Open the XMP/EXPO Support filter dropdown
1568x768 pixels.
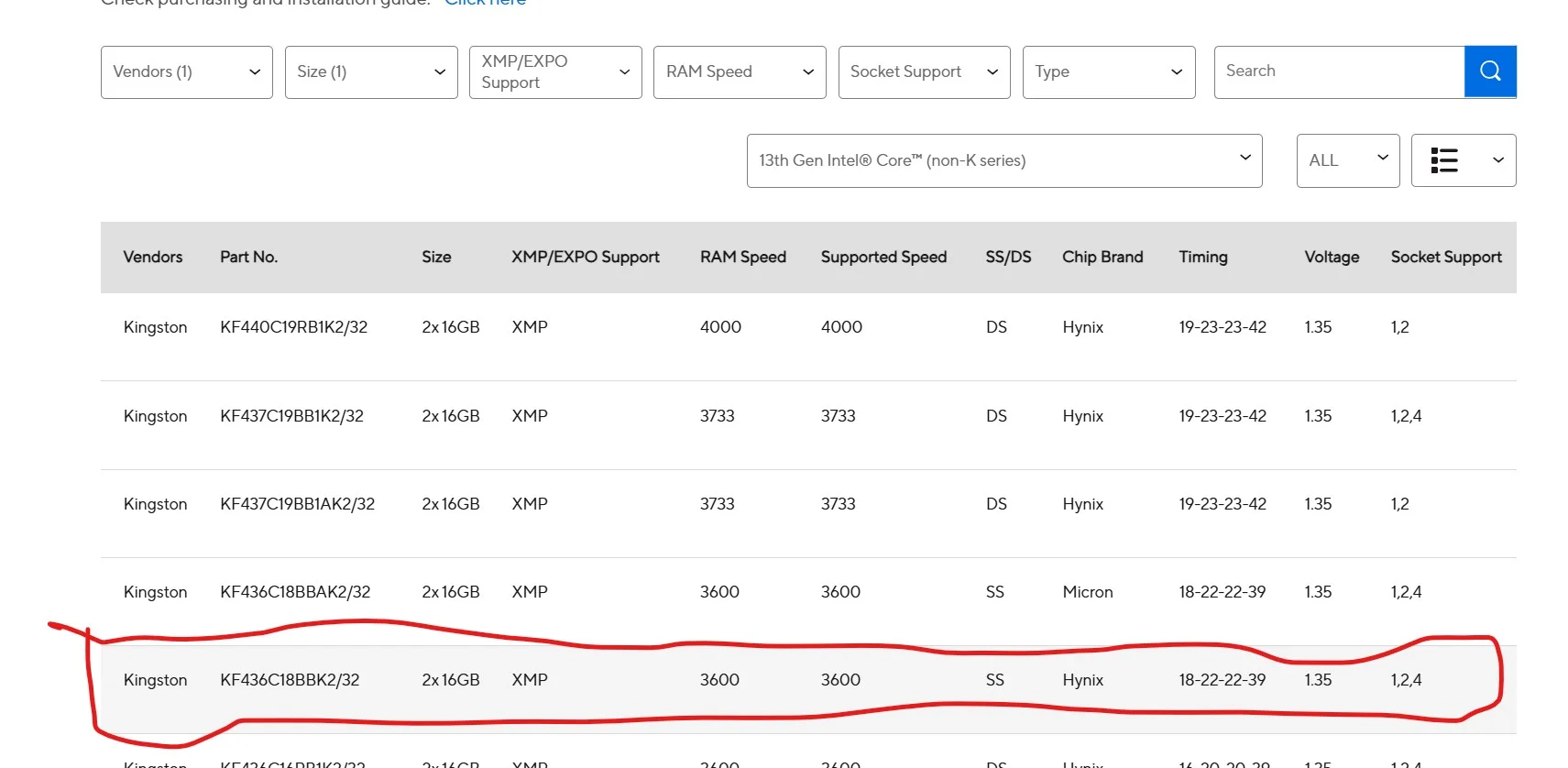[x=554, y=72]
